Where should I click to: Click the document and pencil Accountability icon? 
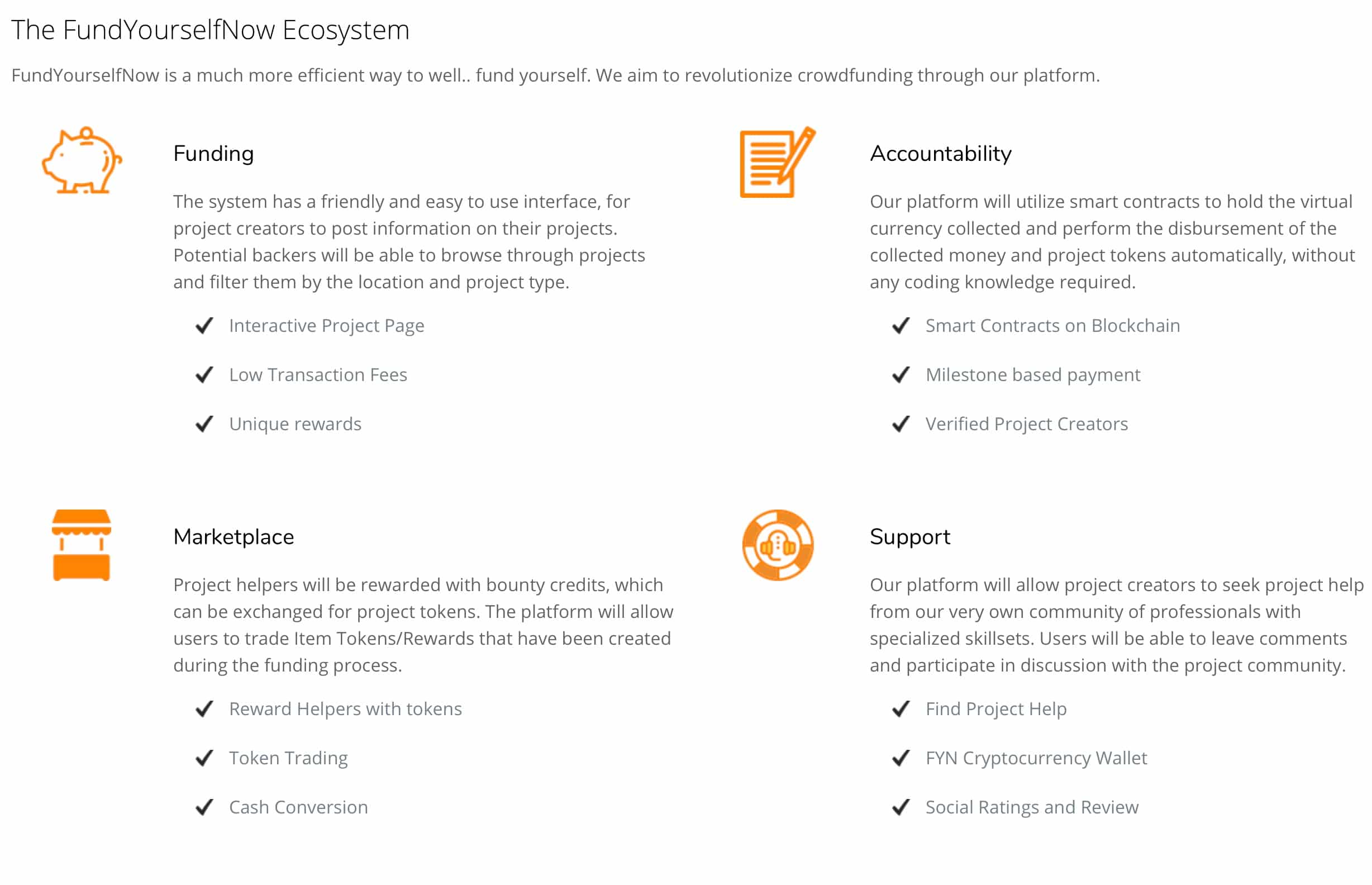point(778,162)
